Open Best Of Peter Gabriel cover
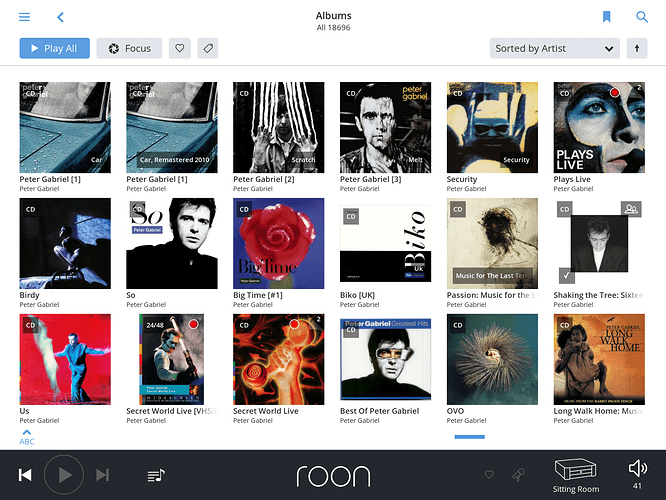Screen dimensions: 666x500 click(385, 359)
